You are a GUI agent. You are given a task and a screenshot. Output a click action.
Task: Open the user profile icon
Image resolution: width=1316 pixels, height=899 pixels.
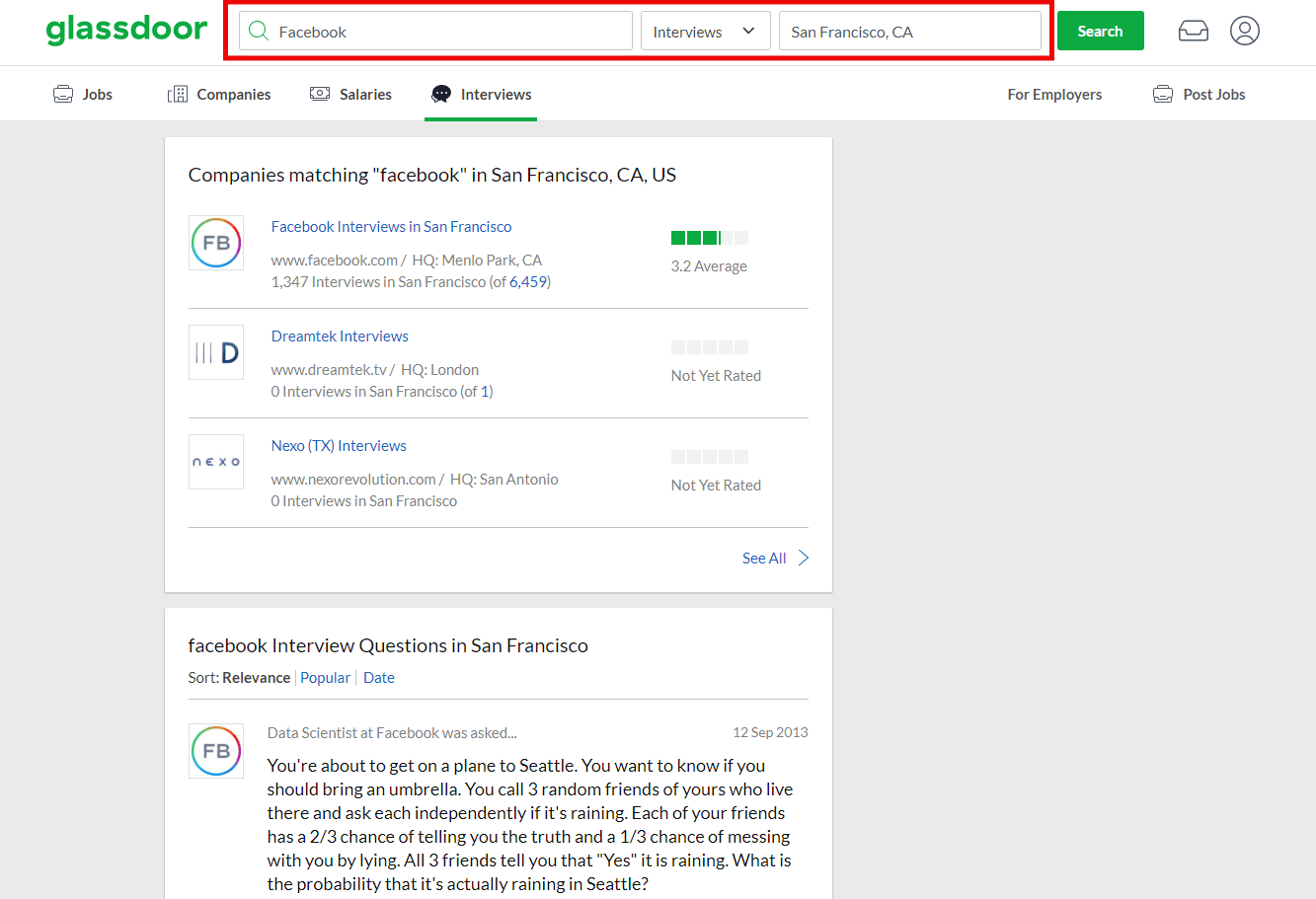point(1244,31)
